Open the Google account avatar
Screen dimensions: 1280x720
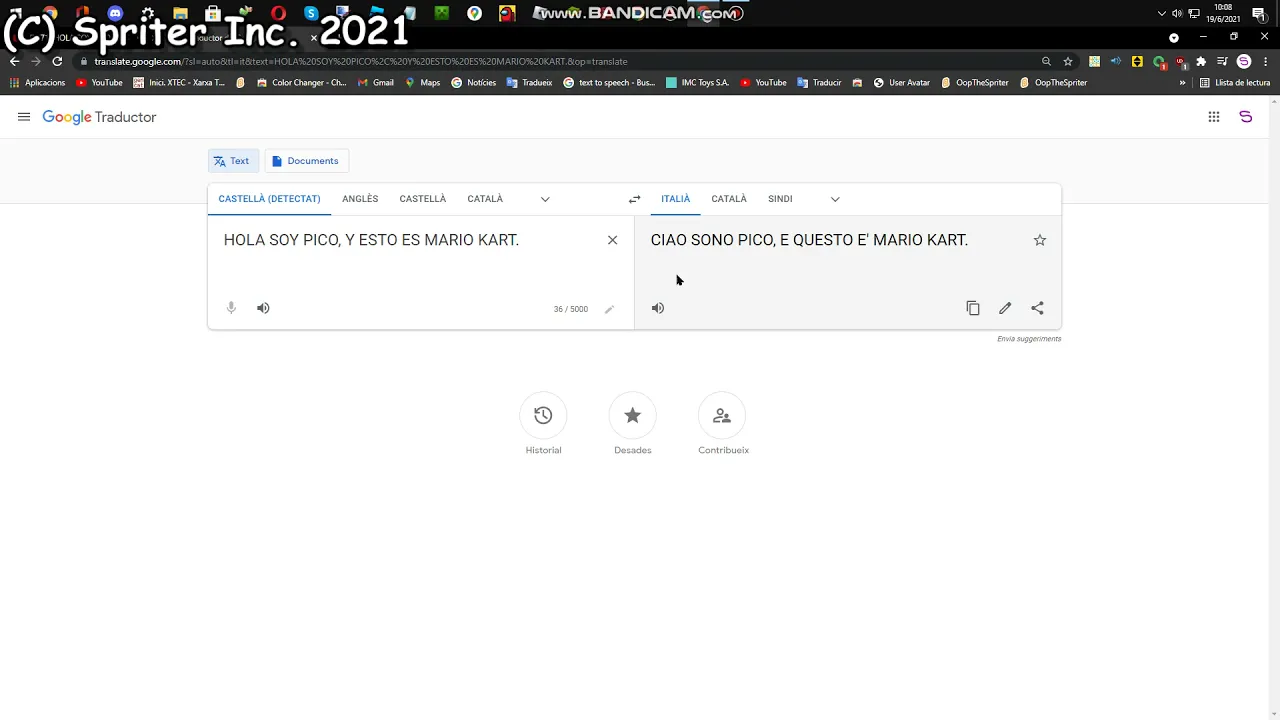click(x=1245, y=117)
